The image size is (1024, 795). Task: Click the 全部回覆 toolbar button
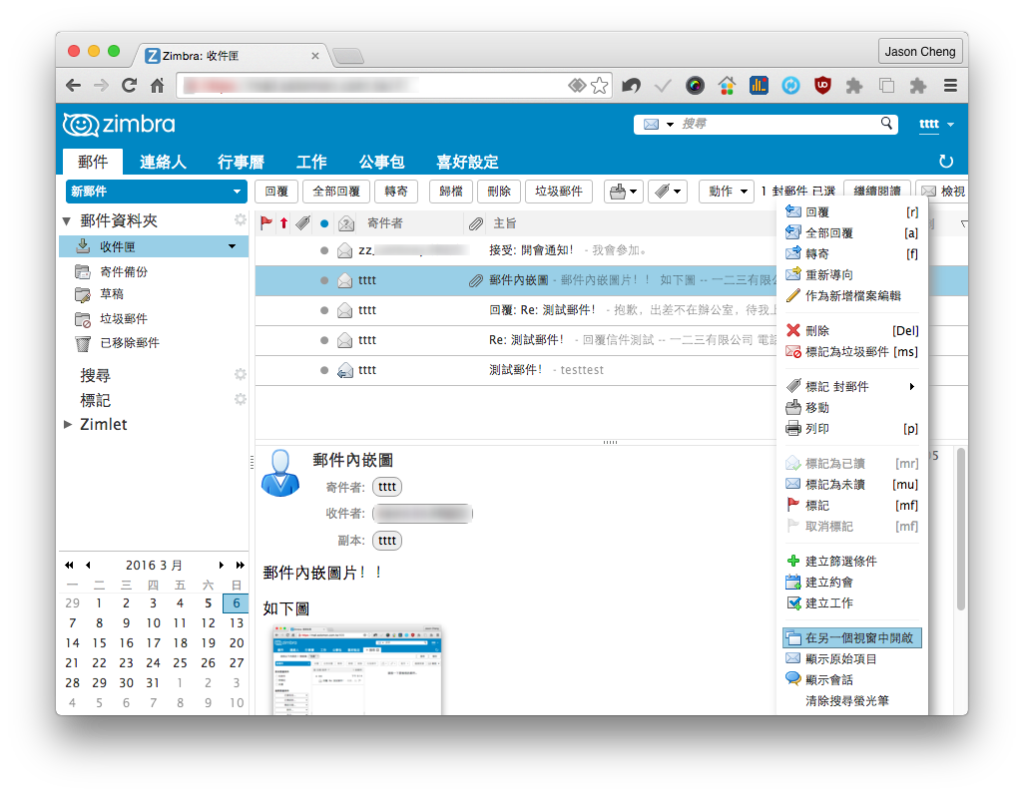[x=336, y=191]
